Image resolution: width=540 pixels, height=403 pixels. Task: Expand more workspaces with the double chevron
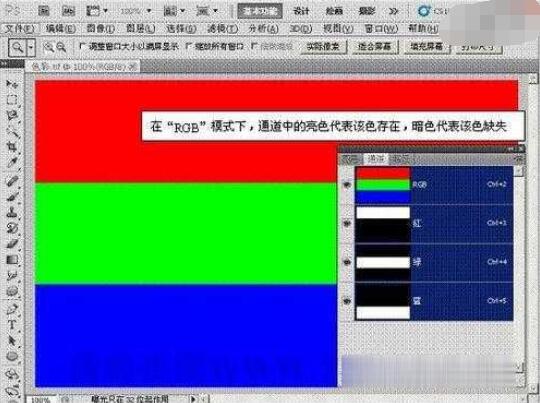click(394, 11)
